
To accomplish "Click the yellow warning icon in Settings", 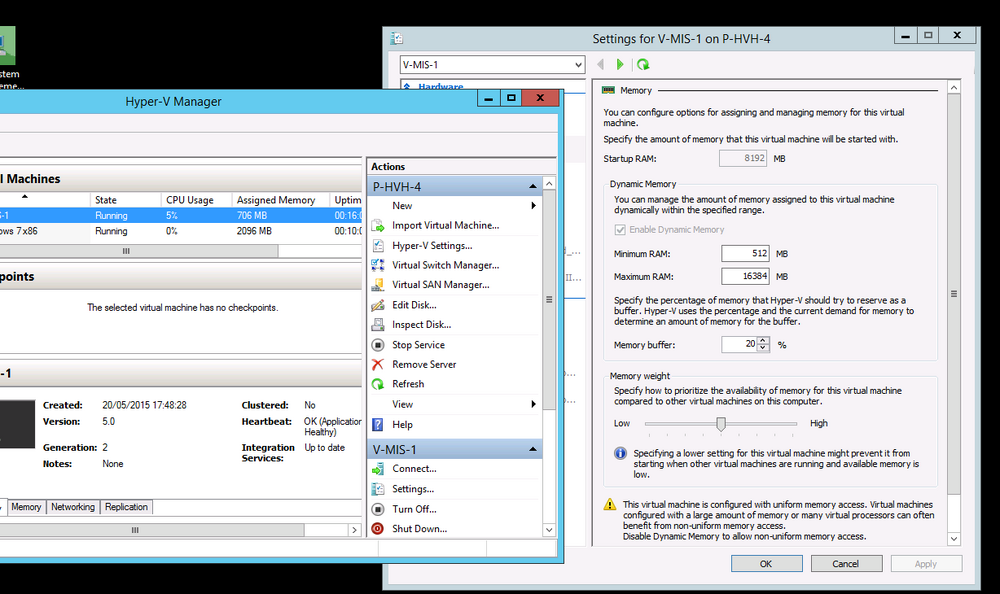I will pyautogui.click(x=610, y=505).
